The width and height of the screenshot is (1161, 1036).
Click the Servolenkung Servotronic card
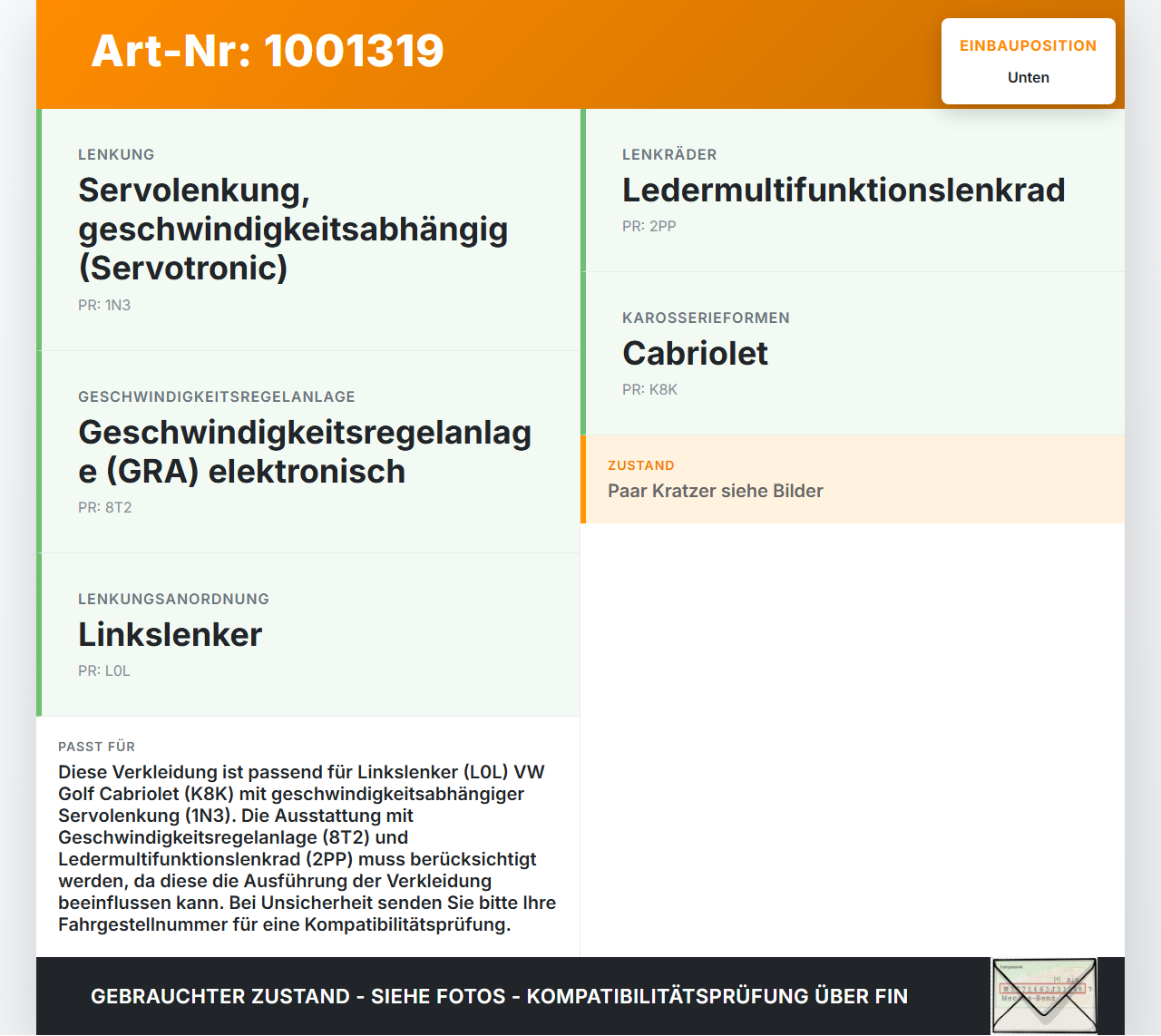tap(308, 230)
